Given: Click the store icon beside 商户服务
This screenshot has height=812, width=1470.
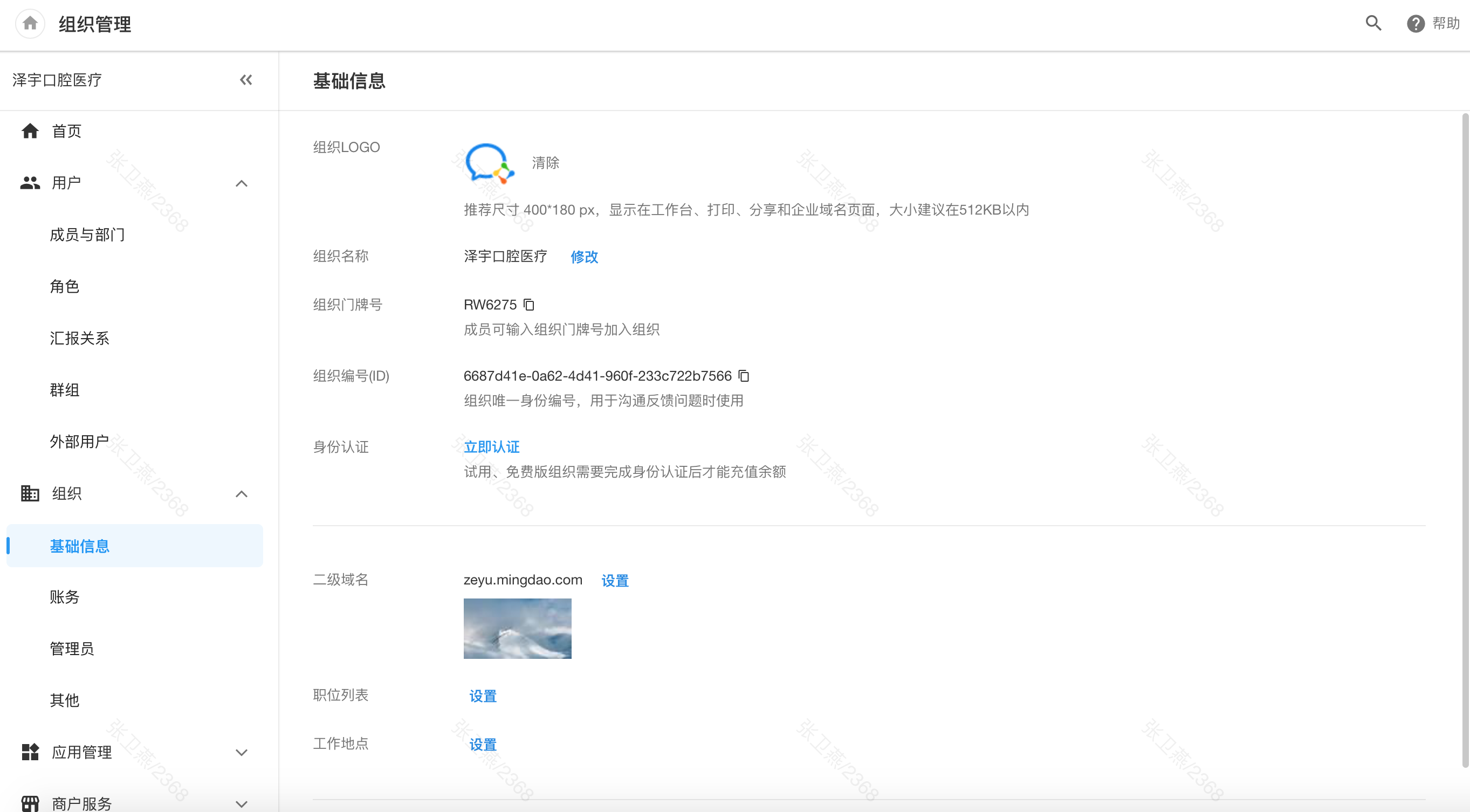Looking at the screenshot, I should coord(30,803).
